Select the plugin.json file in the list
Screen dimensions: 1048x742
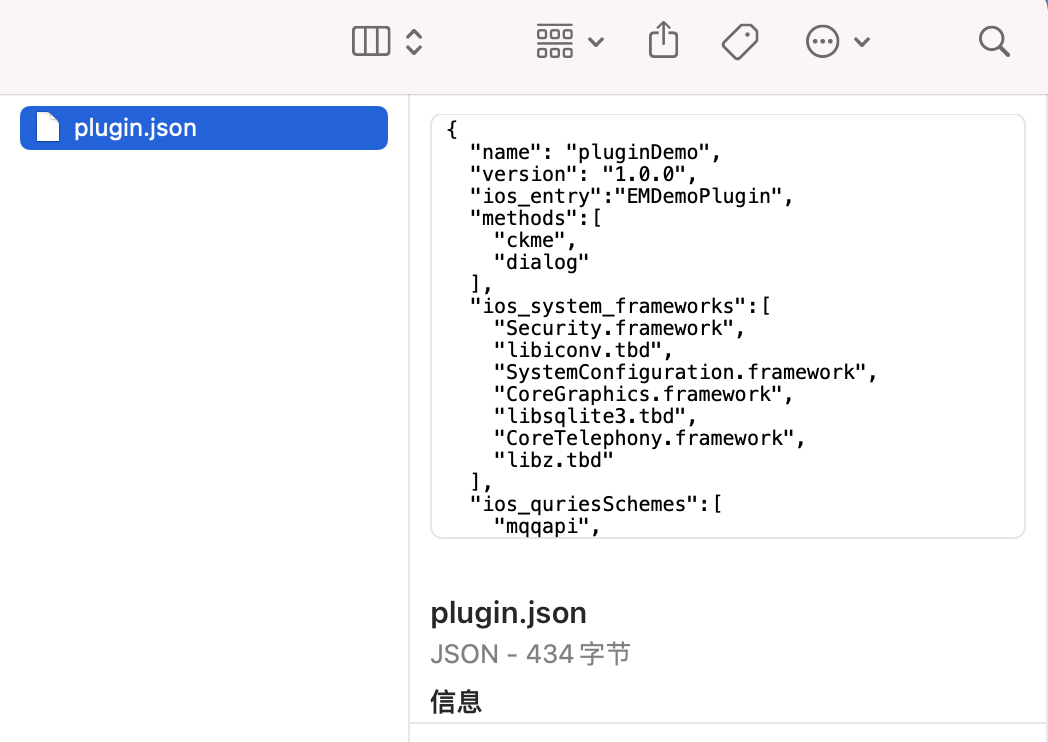(204, 128)
